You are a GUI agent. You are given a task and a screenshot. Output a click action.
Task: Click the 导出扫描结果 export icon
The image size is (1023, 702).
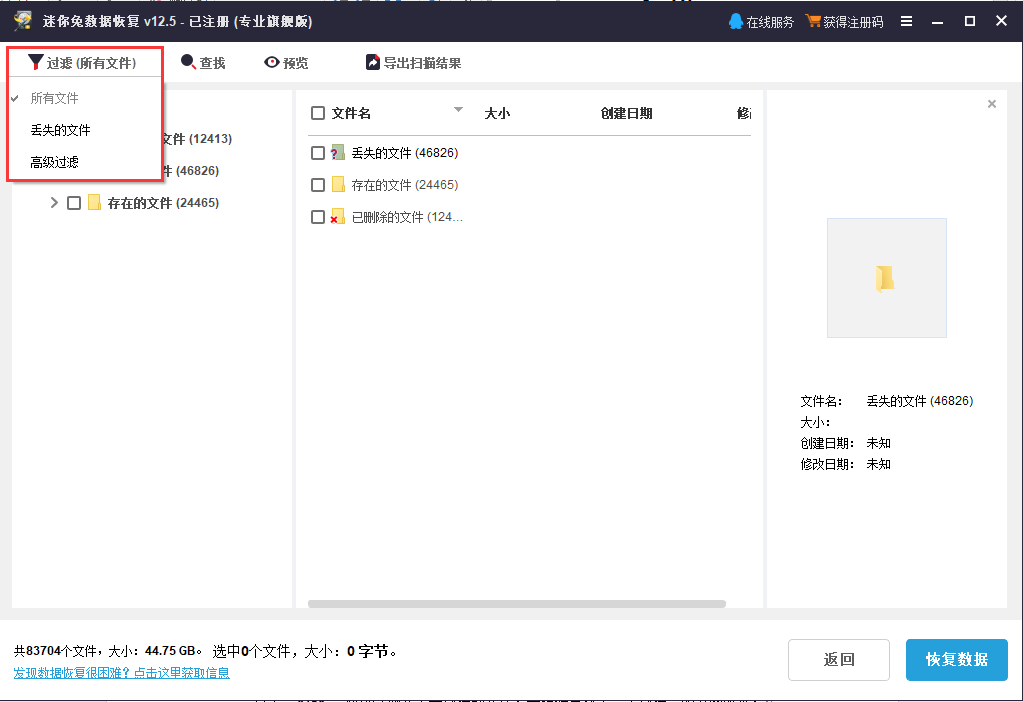(x=373, y=62)
